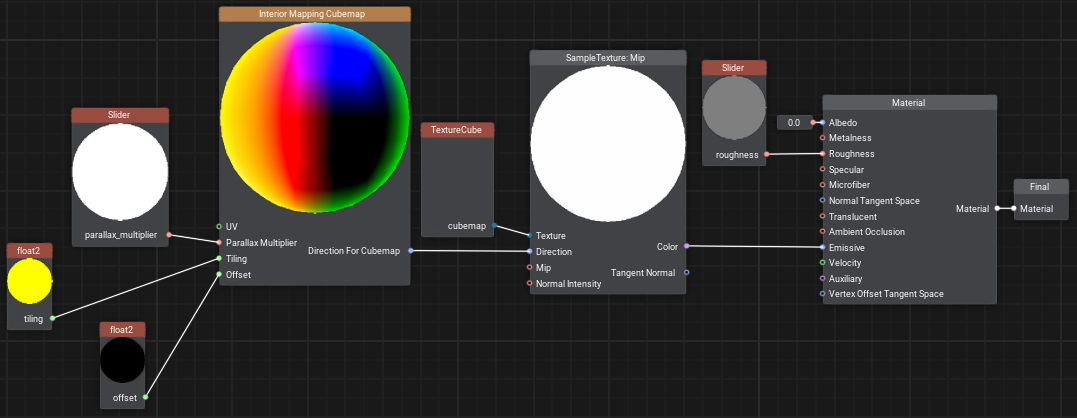Click the Albedo 0.0 value field

[794, 123]
